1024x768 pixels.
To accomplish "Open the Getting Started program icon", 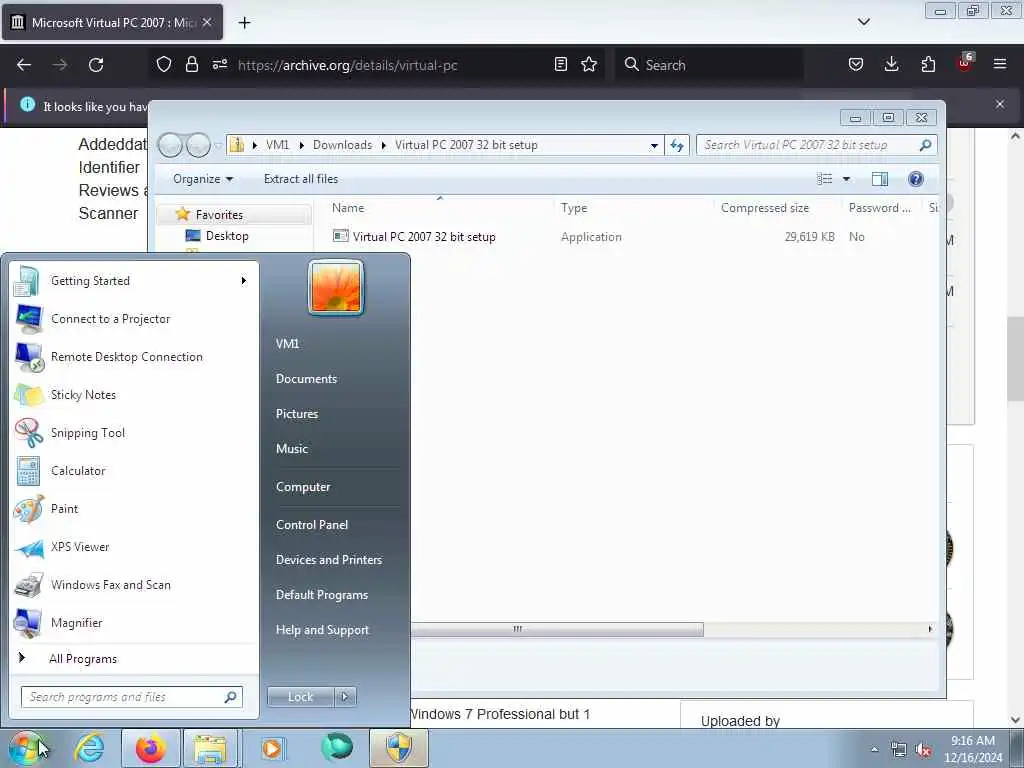I will [x=27, y=281].
